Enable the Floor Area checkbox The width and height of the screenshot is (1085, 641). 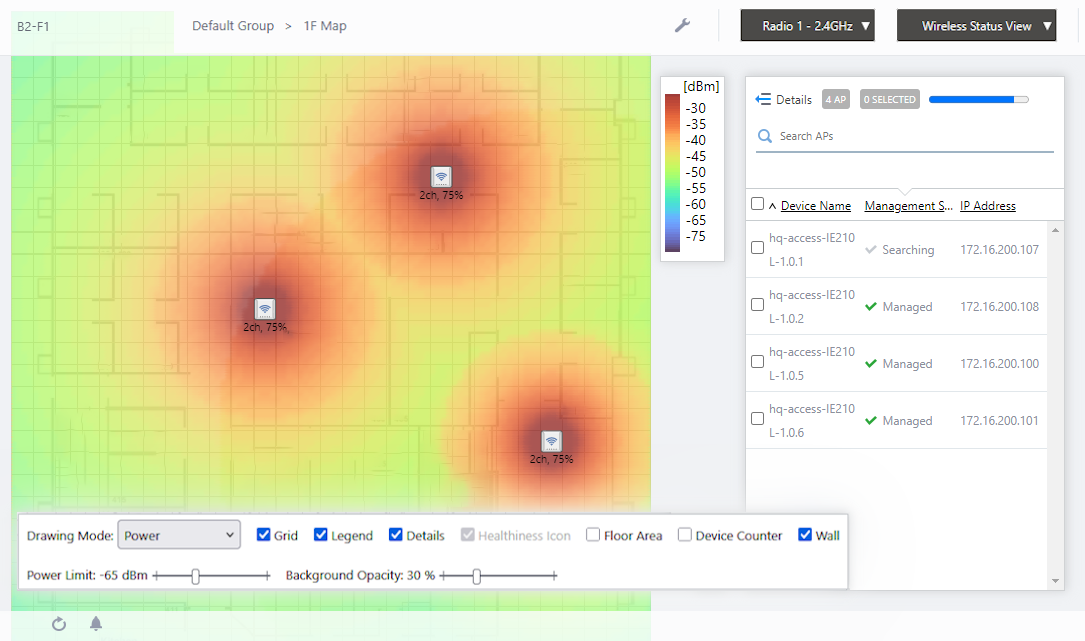(x=594, y=535)
